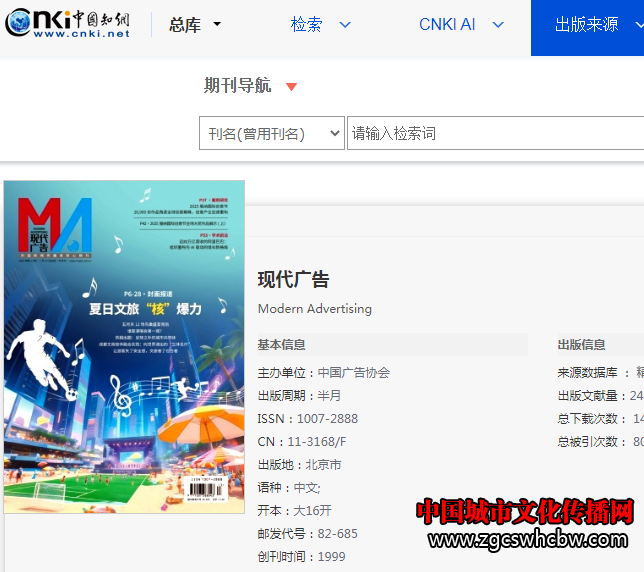Click the 现代广告 journal title
Image resolution: width=644 pixels, height=572 pixels.
pos(293,279)
